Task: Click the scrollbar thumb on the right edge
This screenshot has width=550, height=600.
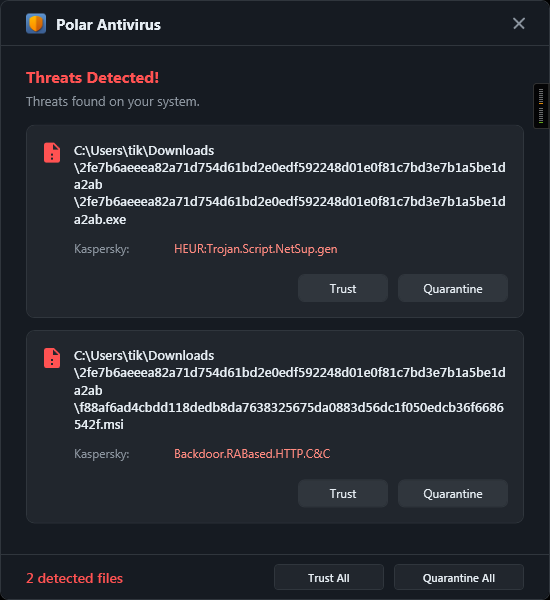Action: point(541,106)
